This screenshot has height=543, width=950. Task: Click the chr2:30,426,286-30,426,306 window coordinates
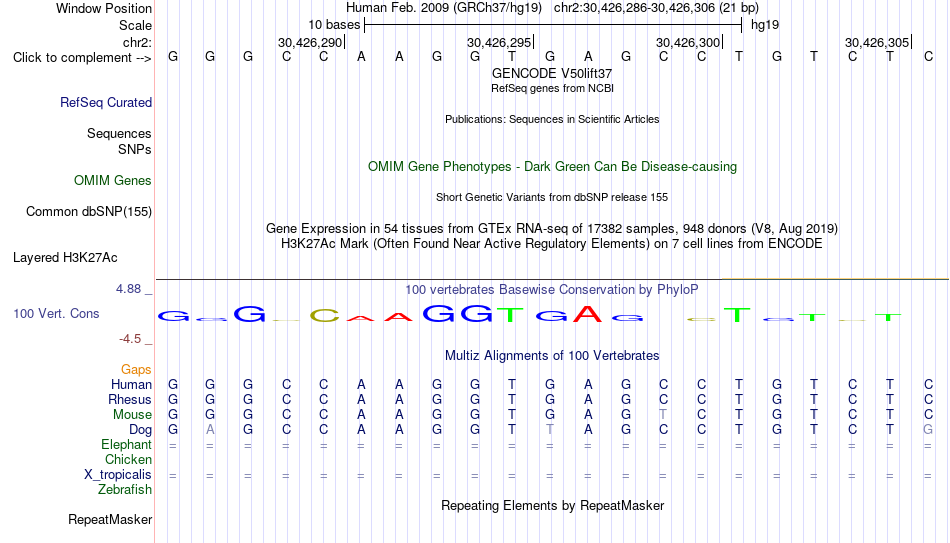(635, 8)
